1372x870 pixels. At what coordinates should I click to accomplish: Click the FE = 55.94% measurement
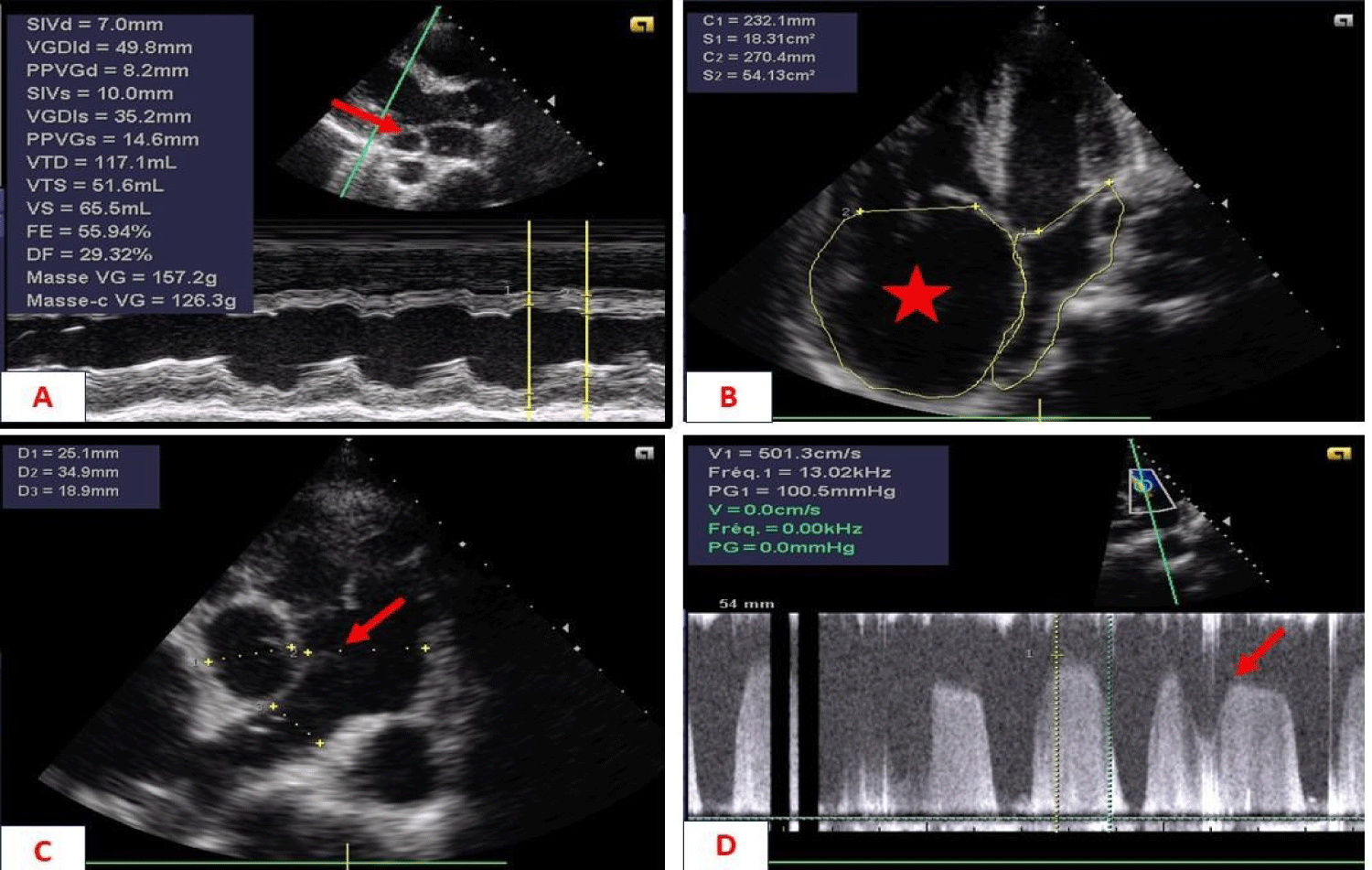89,231
